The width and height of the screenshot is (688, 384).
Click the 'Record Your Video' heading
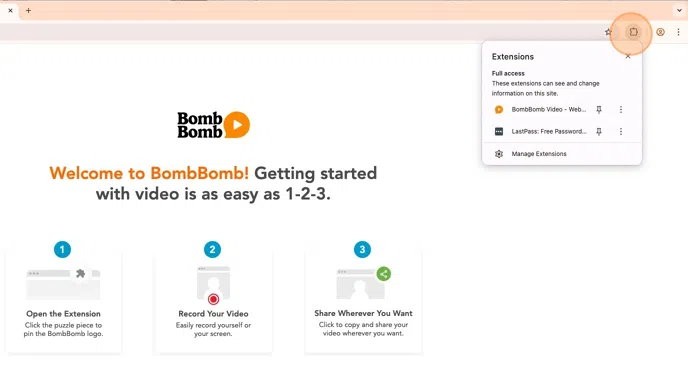tap(213, 314)
